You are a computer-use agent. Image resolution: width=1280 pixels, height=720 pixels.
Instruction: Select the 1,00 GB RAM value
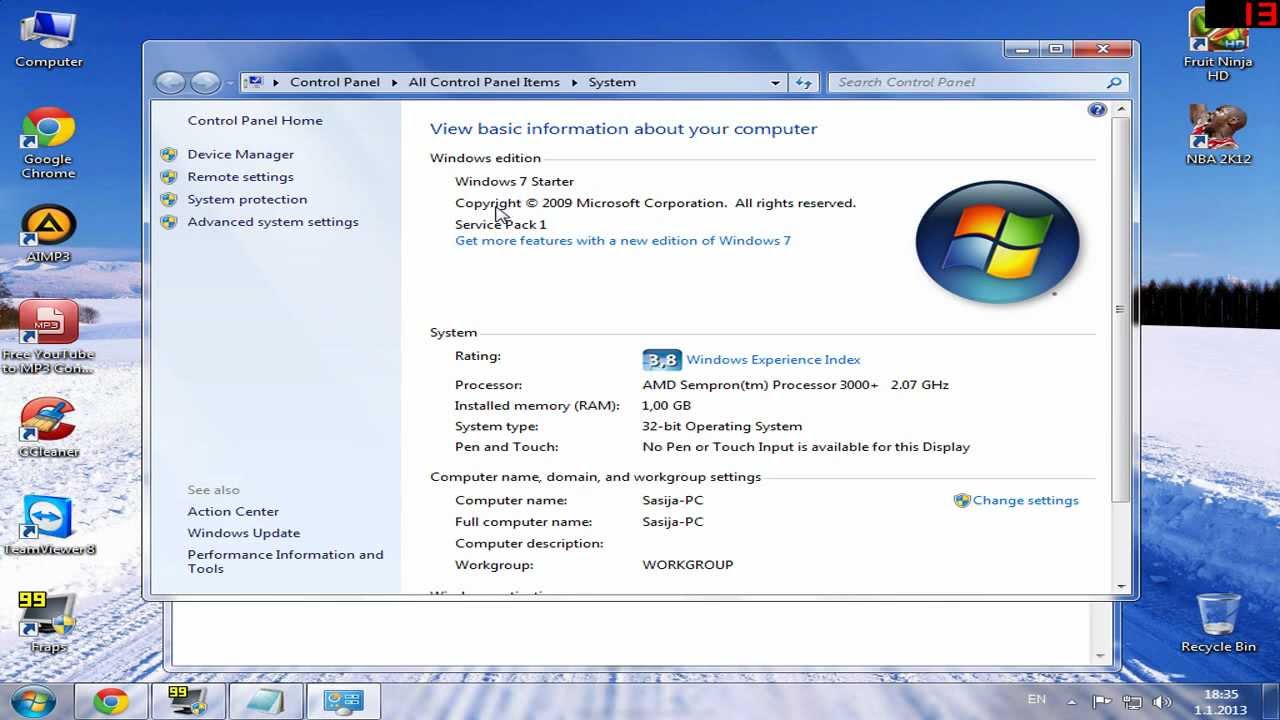tap(666, 406)
